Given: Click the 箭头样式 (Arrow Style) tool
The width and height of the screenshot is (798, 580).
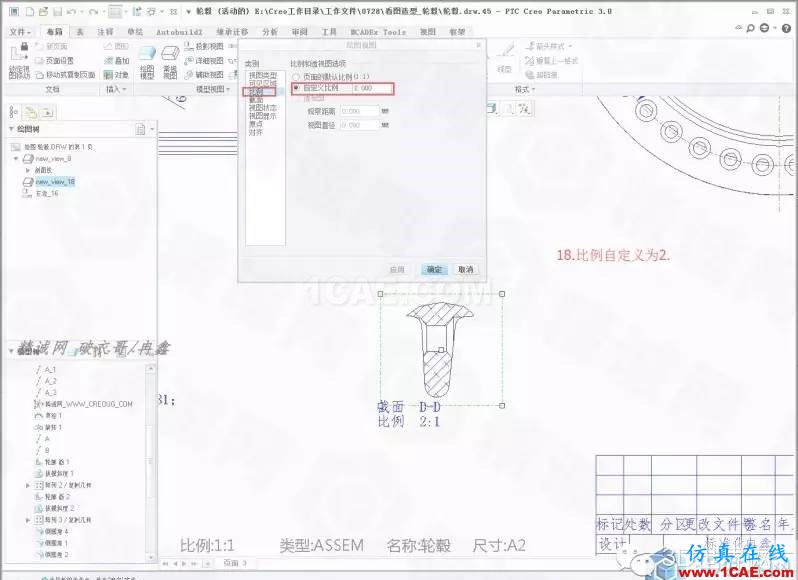Looking at the screenshot, I should [x=549, y=46].
